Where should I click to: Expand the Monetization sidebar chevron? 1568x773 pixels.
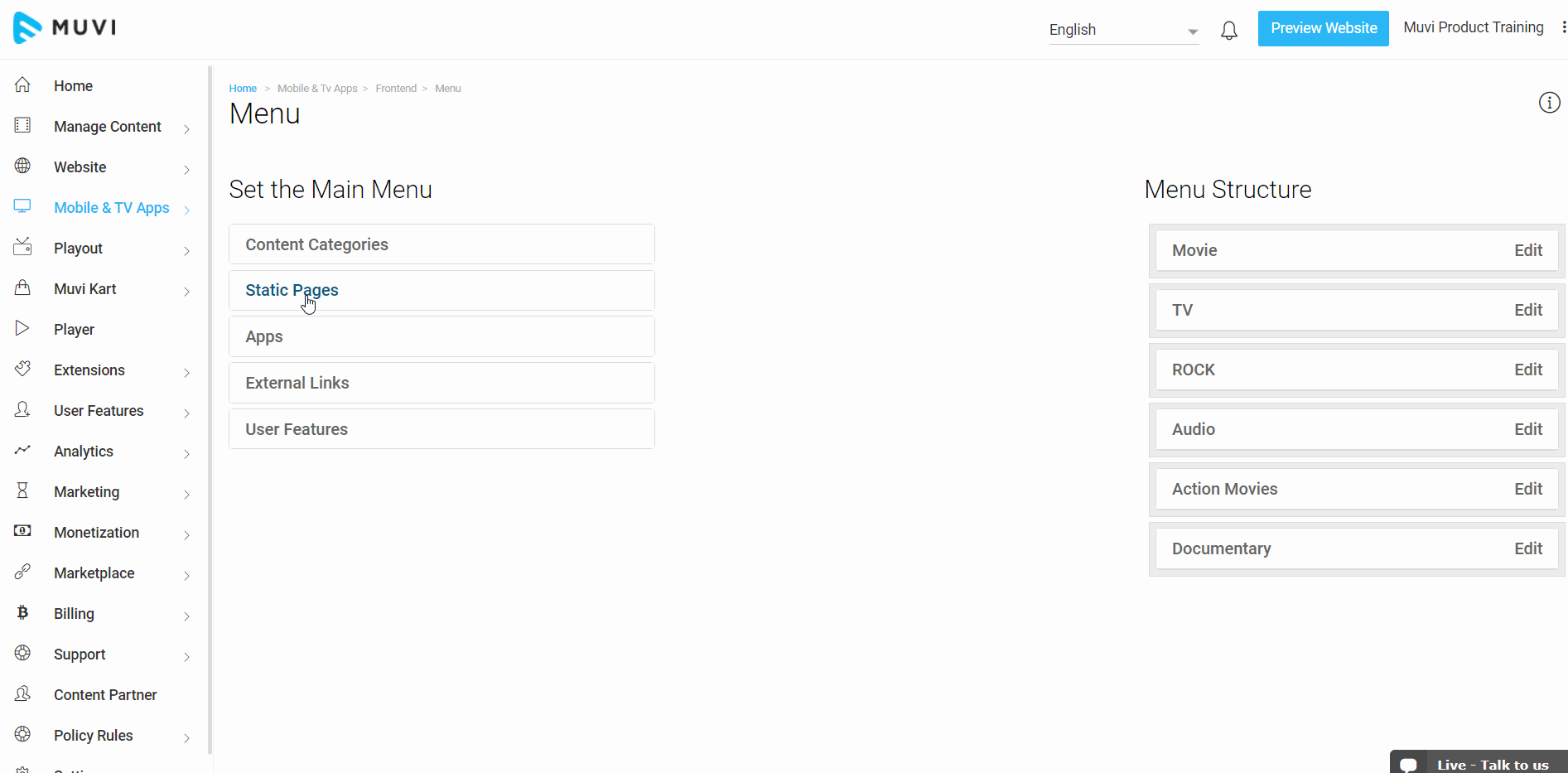186,534
